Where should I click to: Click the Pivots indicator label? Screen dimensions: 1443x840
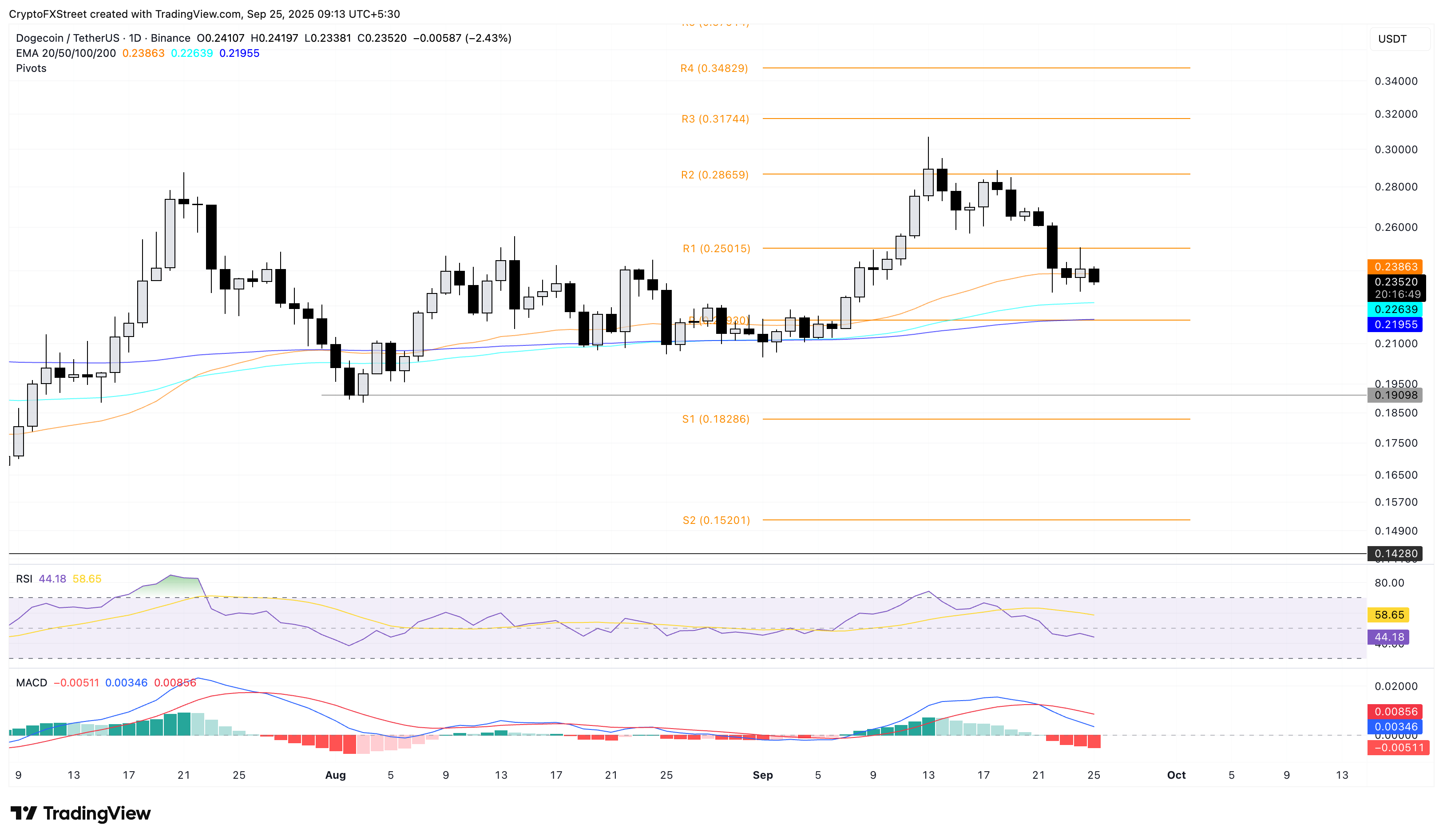(31, 68)
